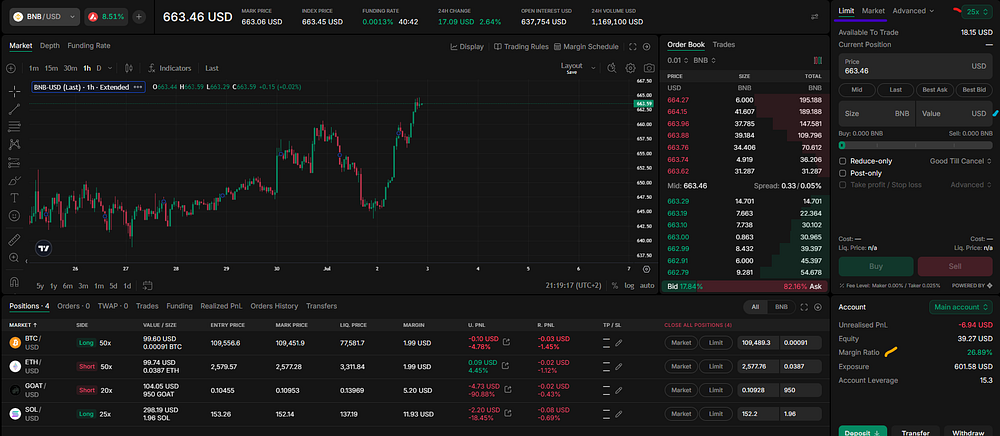Image resolution: width=1000 pixels, height=436 pixels.
Task: Expand more timeframe intervals dropdown
Action: 110,68
